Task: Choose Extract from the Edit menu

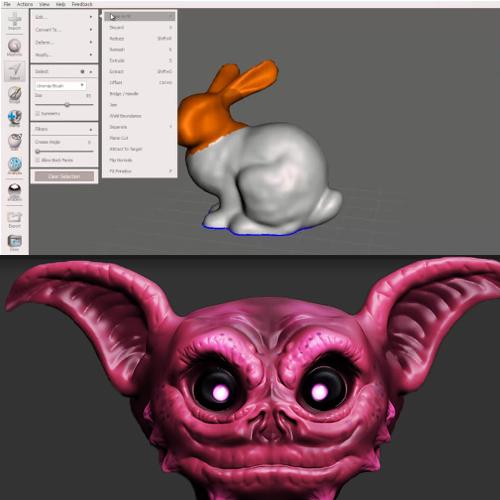Action: click(140, 71)
